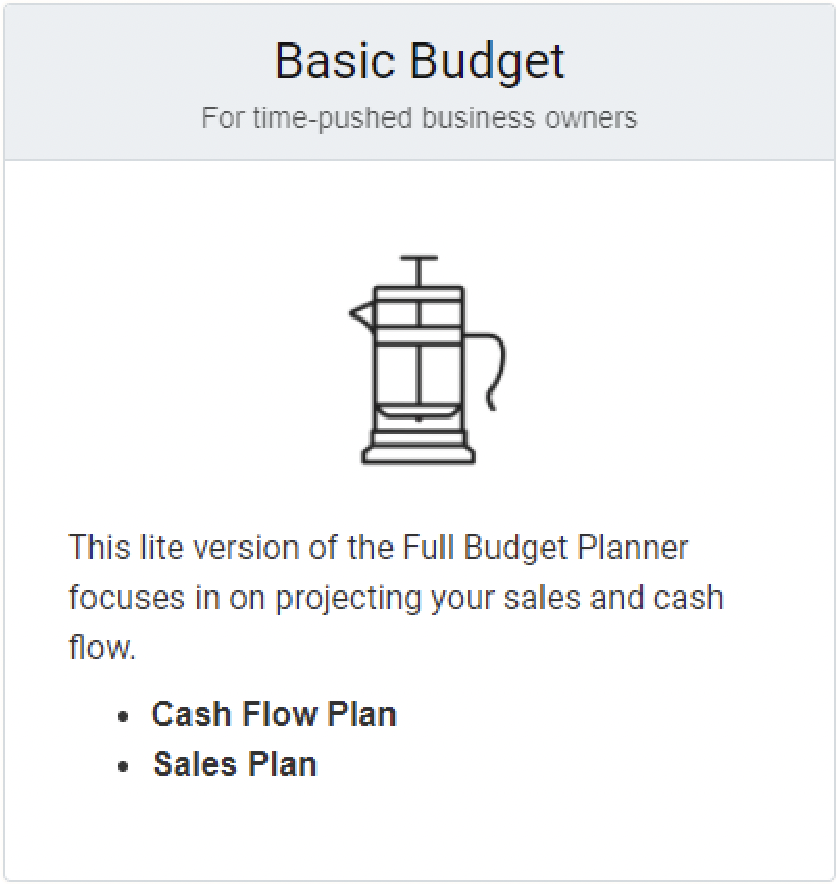Screen dimensions: 837x884
Task: Click the bullet dot beside Cash Flow Plan
Action: pyautogui.click(x=123, y=717)
